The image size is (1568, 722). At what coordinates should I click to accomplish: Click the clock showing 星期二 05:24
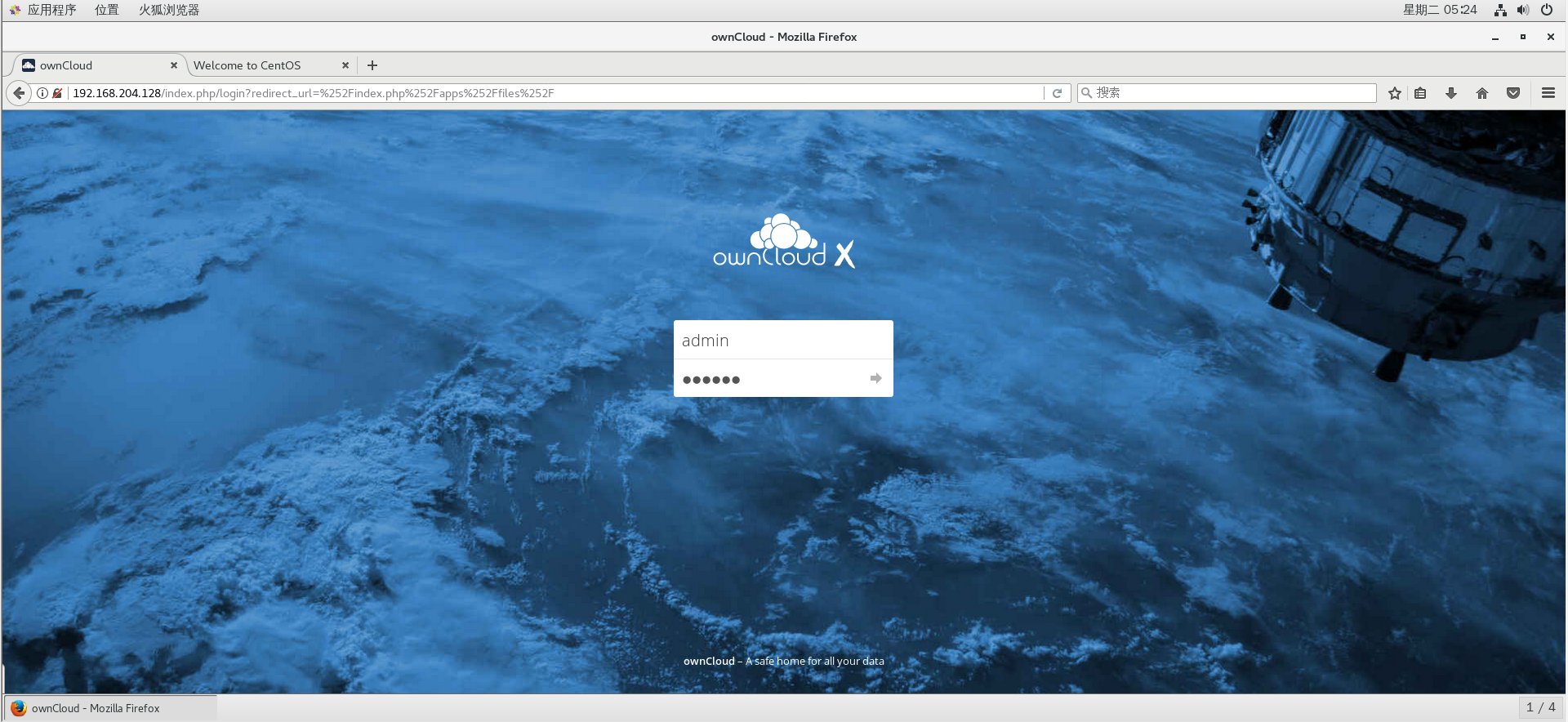(x=1440, y=10)
